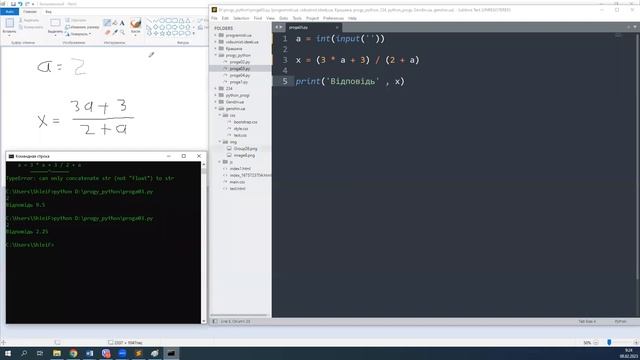Open the Selection menu in Sublime Text
This screenshot has height=360, width=640.
[x=241, y=18]
